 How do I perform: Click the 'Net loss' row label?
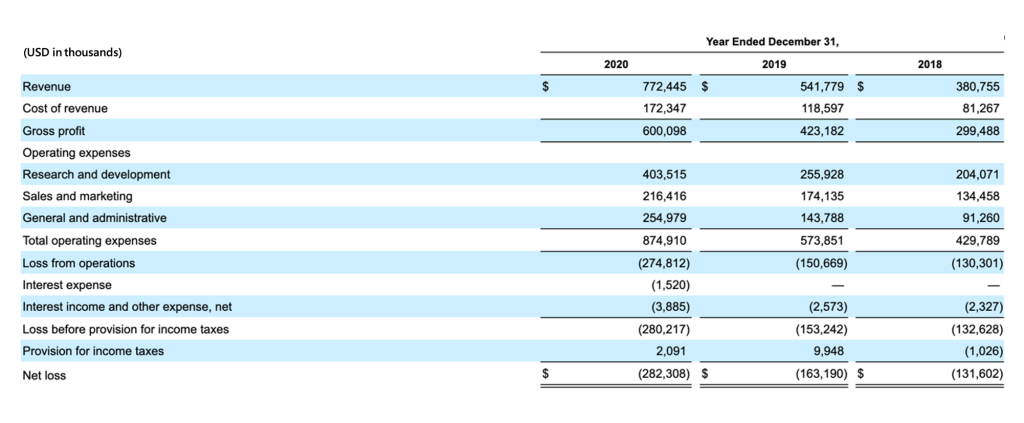[44, 376]
